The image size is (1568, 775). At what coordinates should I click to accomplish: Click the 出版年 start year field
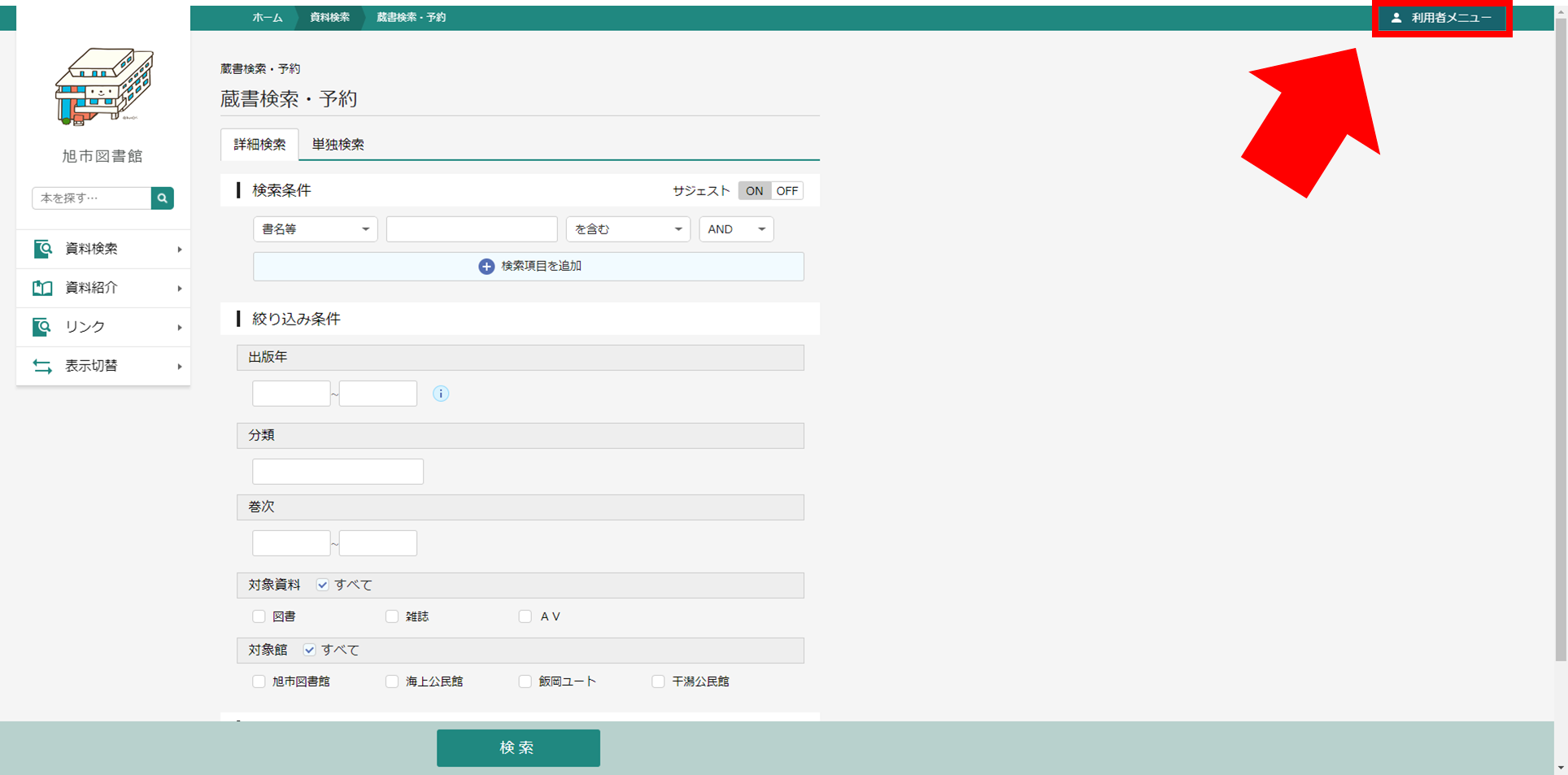tap(291, 394)
